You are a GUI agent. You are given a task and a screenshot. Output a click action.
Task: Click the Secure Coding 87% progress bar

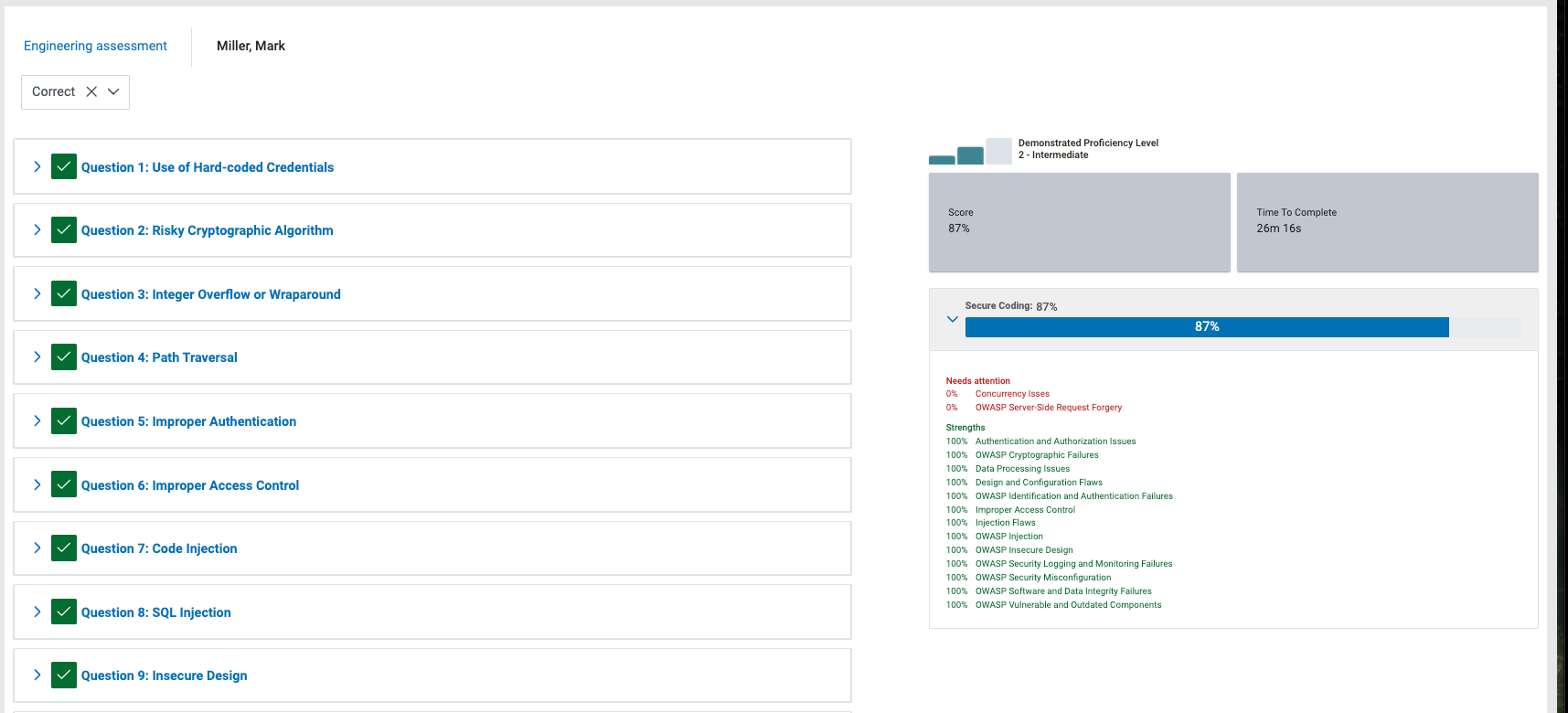point(1207,327)
